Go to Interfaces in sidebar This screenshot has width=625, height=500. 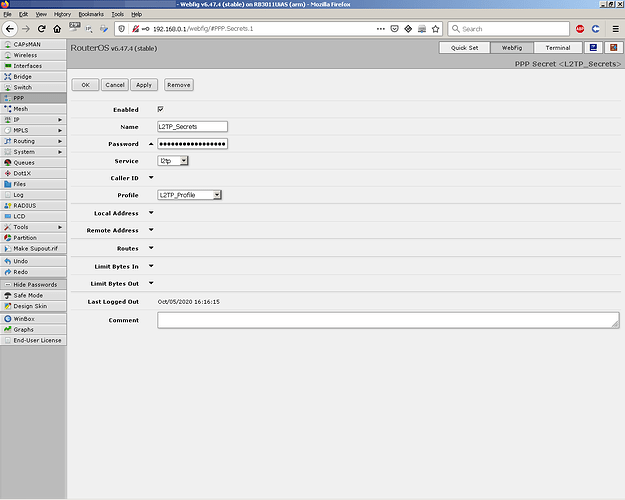point(33,66)
